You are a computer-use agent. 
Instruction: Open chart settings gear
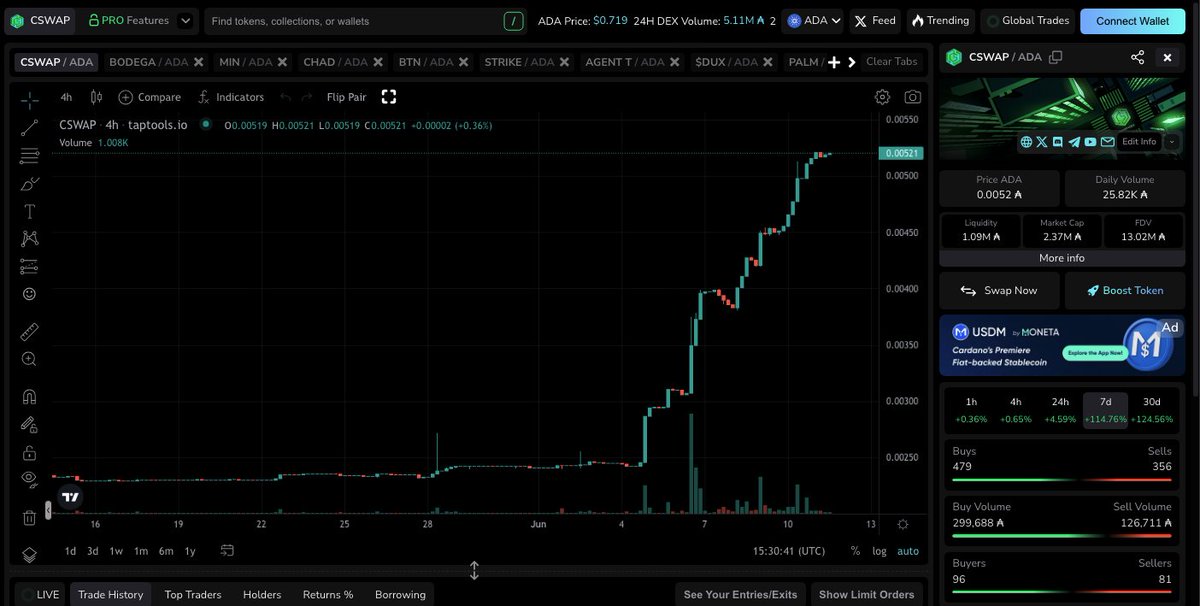[x=882, y=97]
